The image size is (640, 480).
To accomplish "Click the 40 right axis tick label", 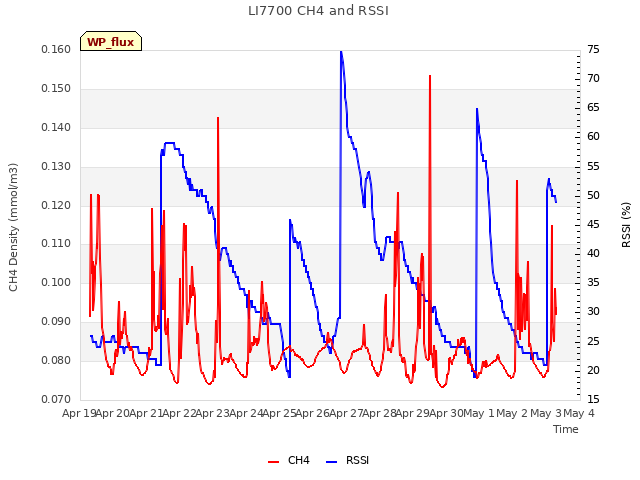I will click(x=593, y=253).
